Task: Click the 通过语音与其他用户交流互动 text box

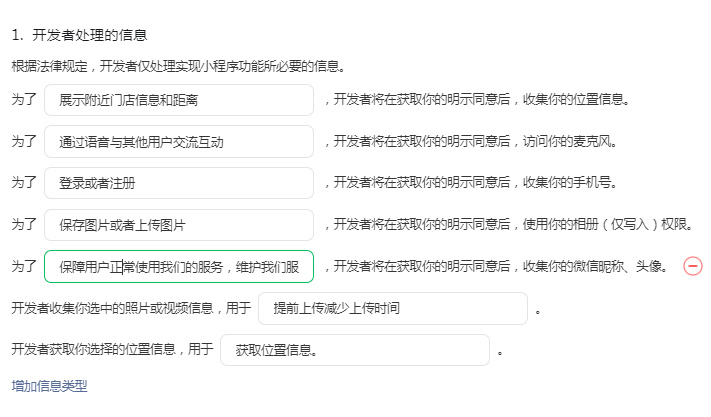Action: tap(179, 142)
